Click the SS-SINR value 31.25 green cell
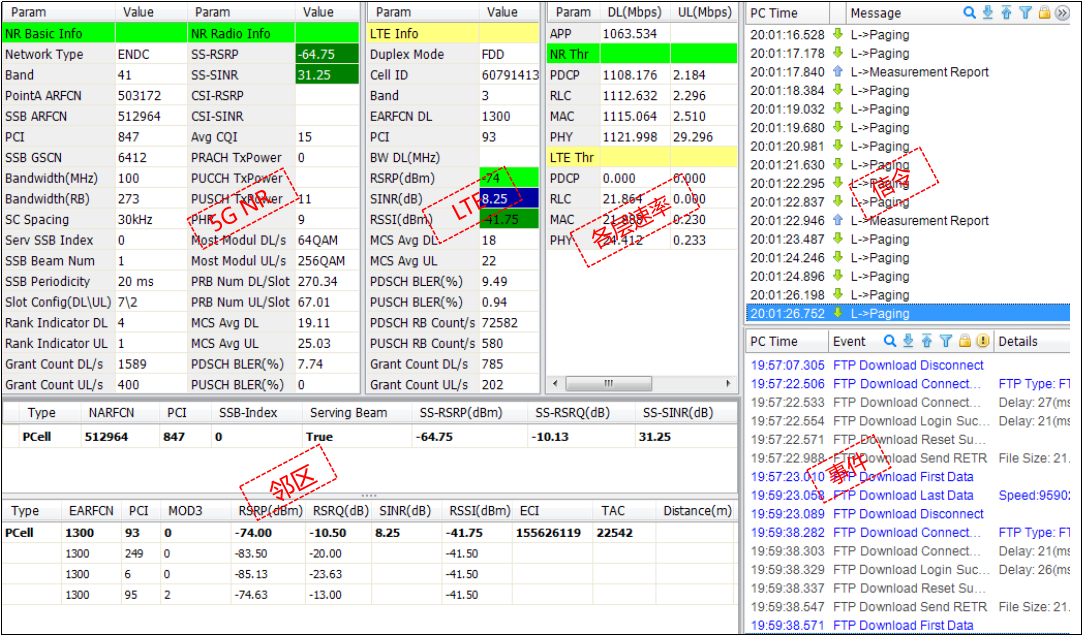This screenshot has height=638, width=1085. point(327,75)
